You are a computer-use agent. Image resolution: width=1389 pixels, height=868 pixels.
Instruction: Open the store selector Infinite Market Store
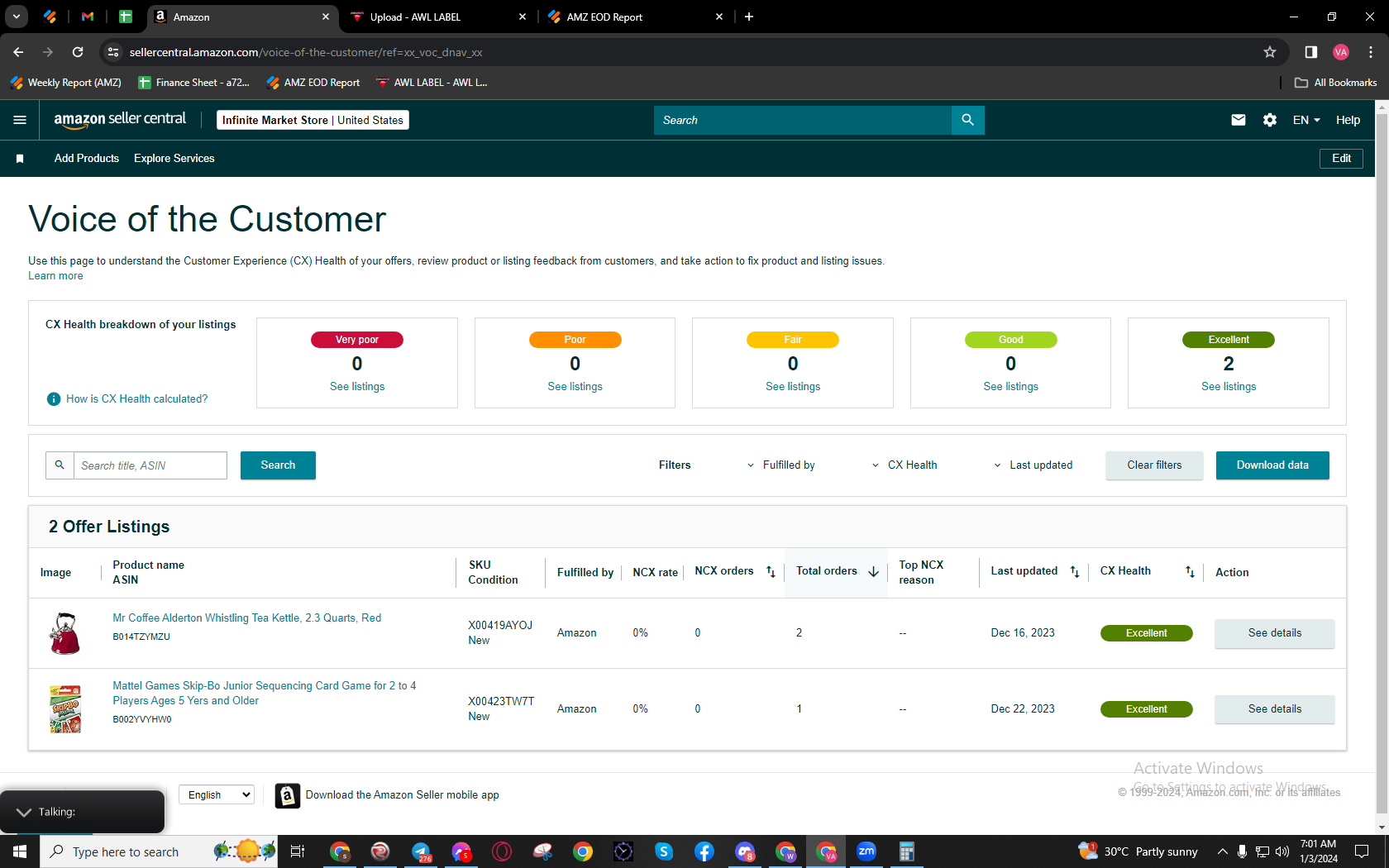click(x=313, y=120)
